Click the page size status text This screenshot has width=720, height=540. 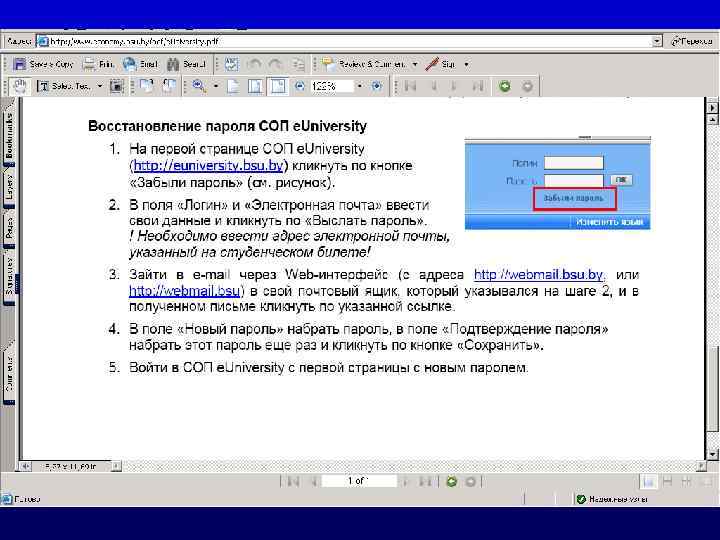coord(71,467)
